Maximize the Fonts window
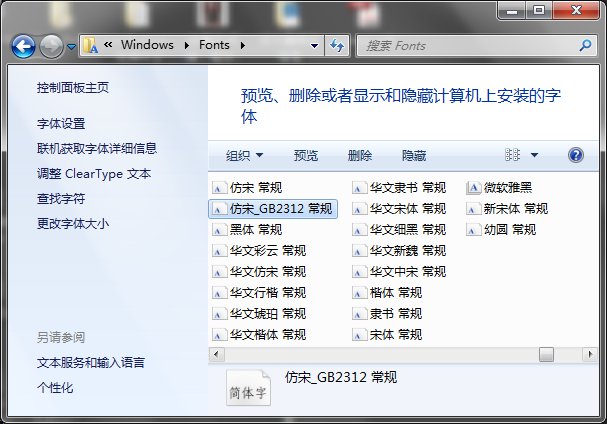 (539, 10)
